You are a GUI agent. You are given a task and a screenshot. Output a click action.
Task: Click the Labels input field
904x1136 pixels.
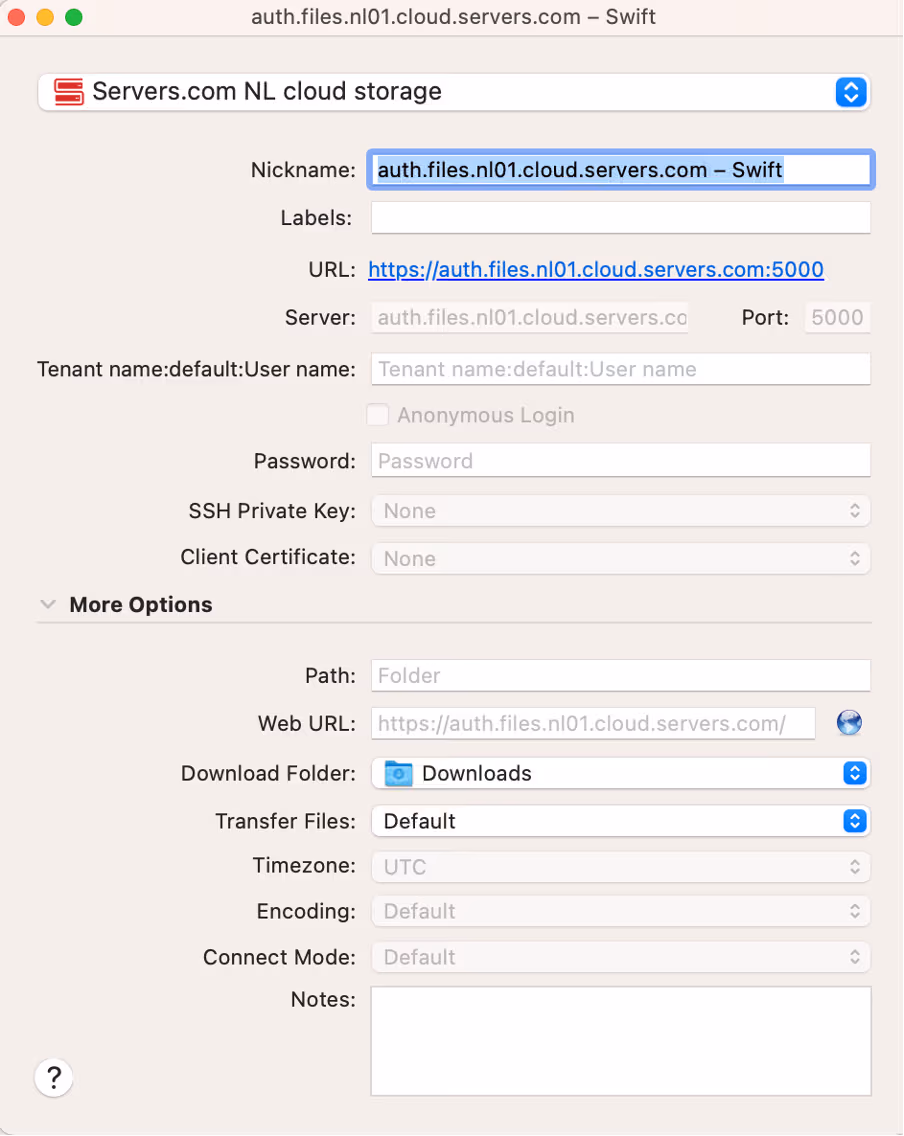coord(621,217)
